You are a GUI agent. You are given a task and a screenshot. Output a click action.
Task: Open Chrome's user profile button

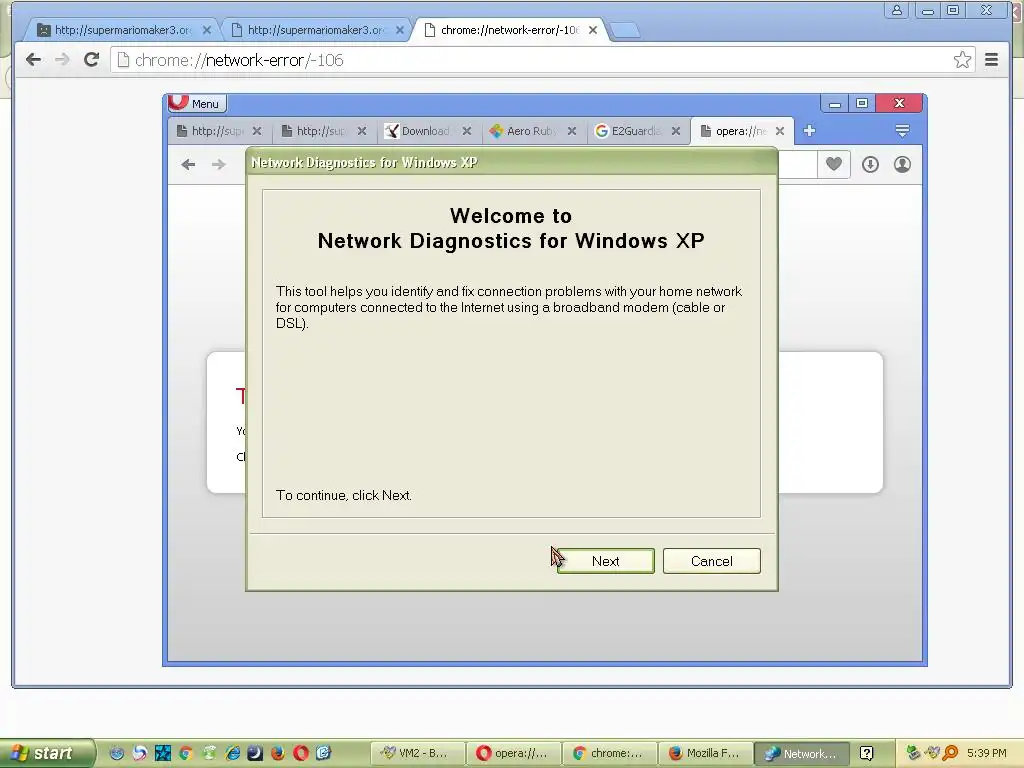tap(897, 10)
